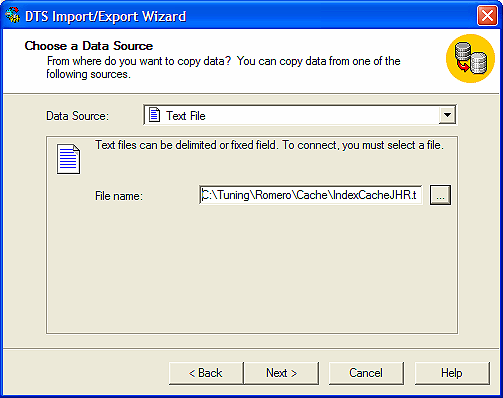This screenshot has width=503, height=398.
Task: Click the yellow database copy icon
Action: point(470,58)
